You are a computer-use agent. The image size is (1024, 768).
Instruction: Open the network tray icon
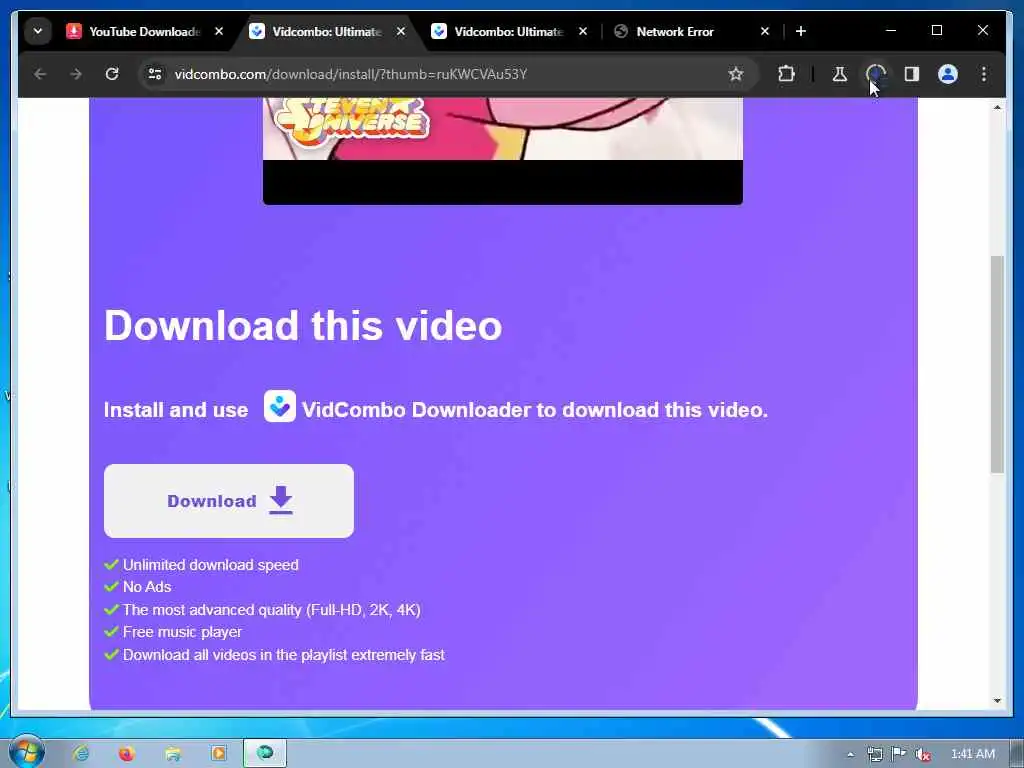pos(874,754)
